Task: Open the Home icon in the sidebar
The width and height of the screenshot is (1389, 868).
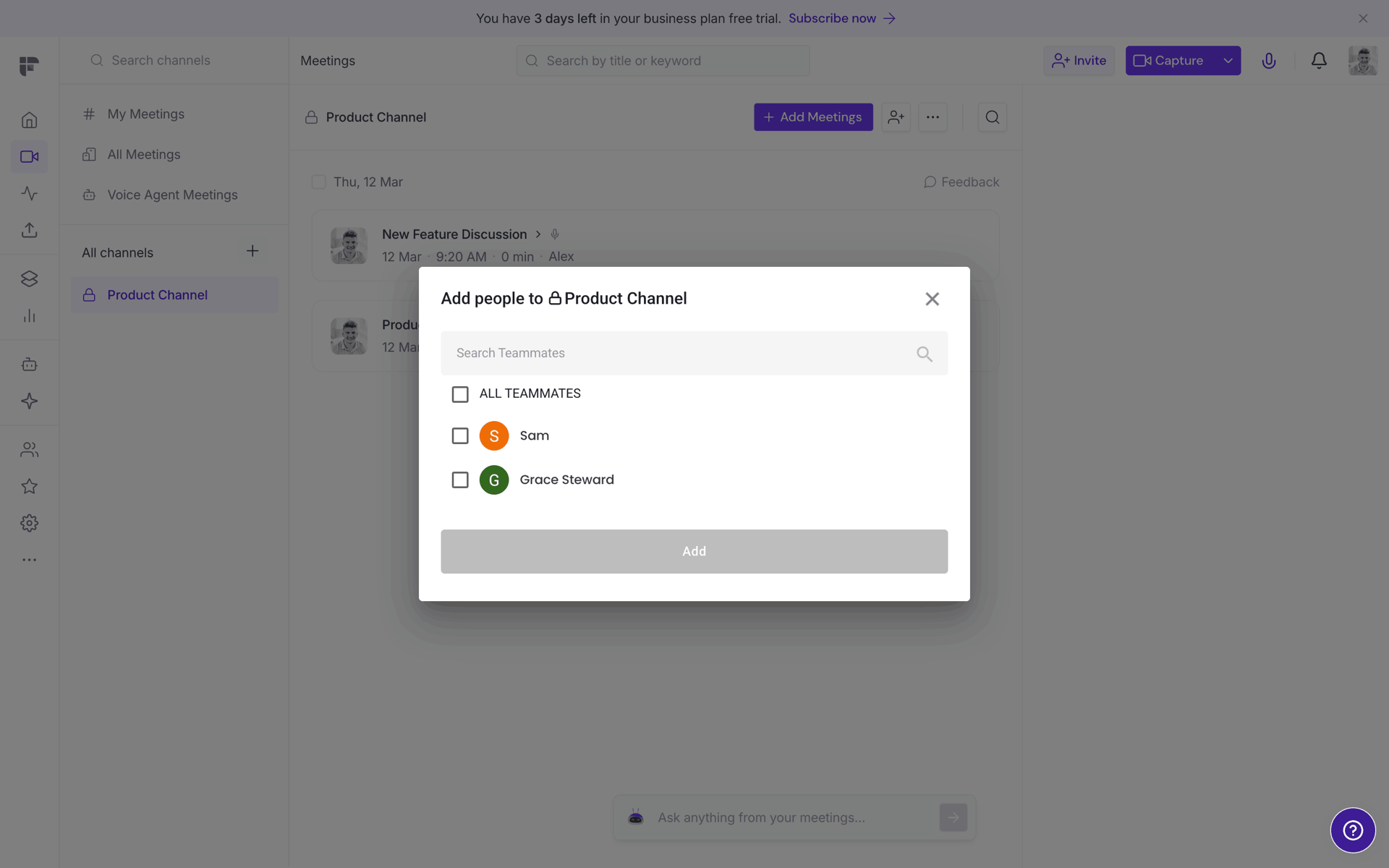Action: pyautogui.click(x=29, y=120)
